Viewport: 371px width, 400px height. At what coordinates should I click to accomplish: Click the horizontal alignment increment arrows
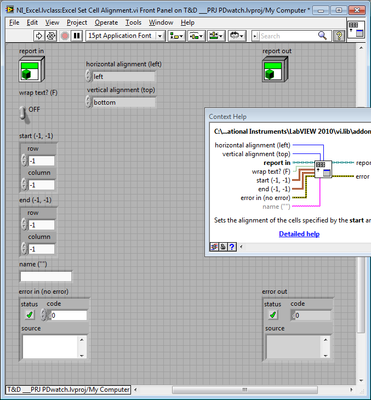[88, 76]
